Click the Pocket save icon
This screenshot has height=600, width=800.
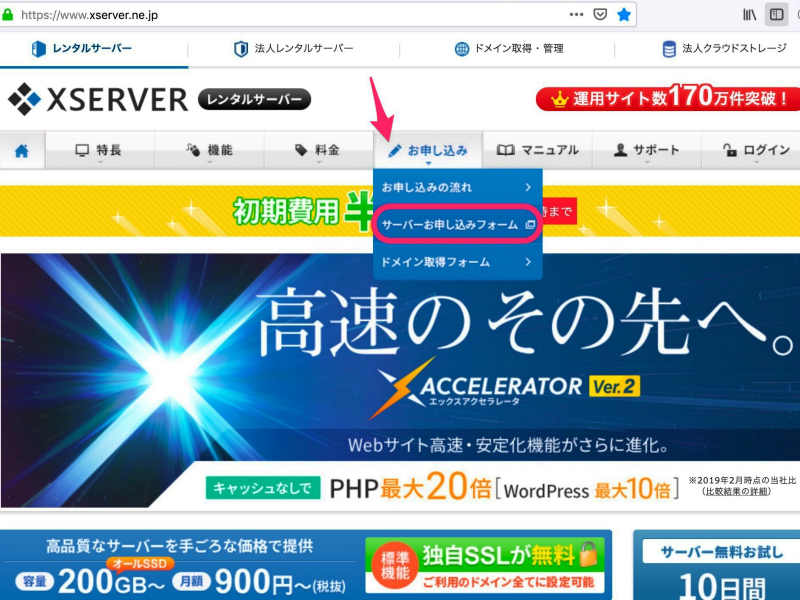[x=600, y=14]
